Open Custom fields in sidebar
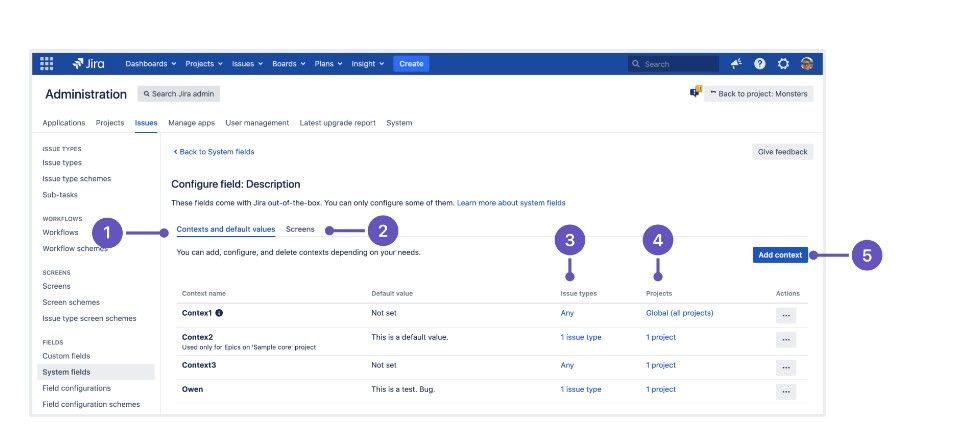This screenshot has height=433, width=964. click(66, 356)
